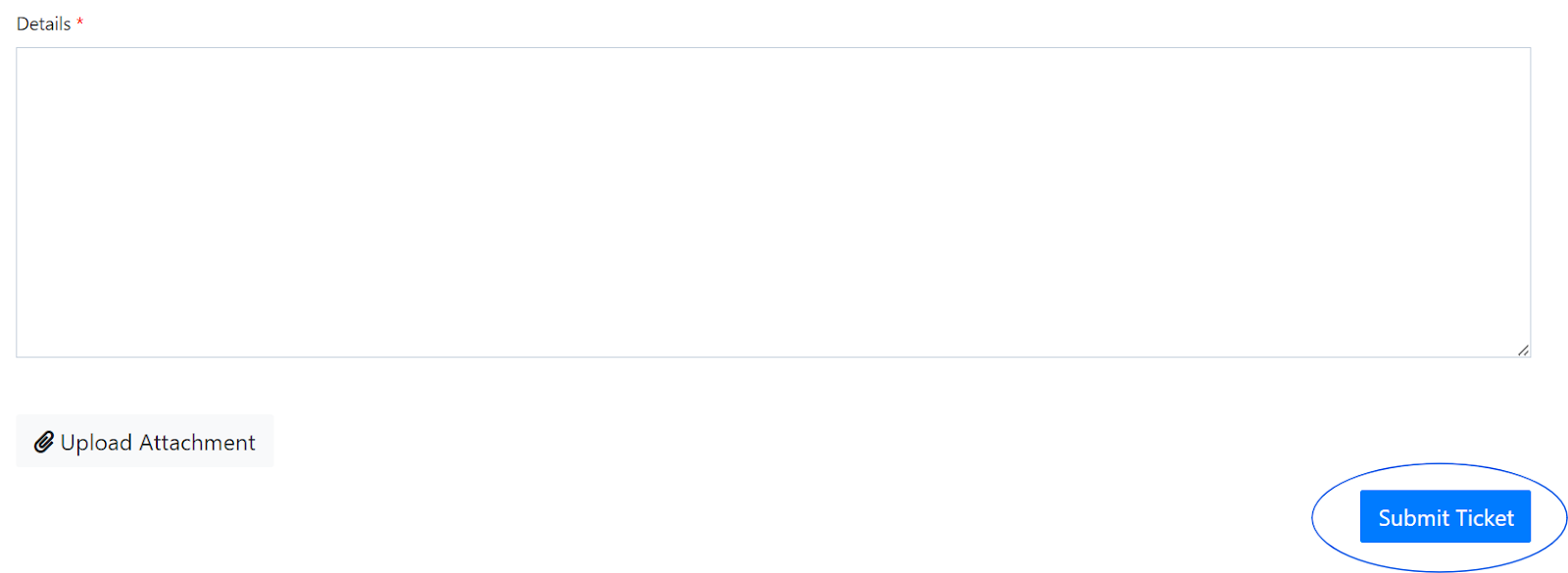Click the word Details above the textarea

(x=44, y=24)
